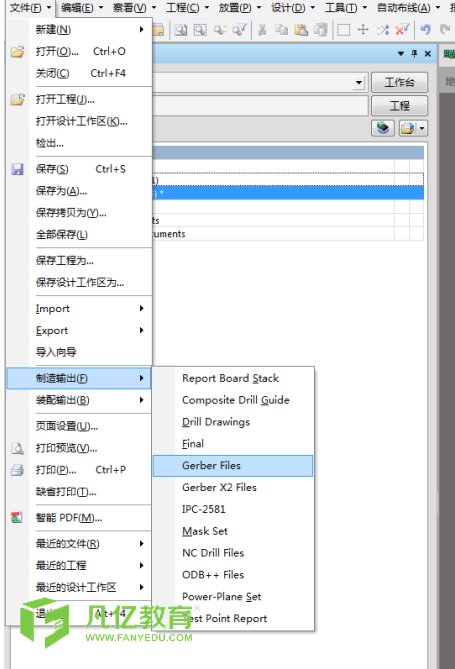Choose 全部保存(L) menu item
The height and width of the screenshot is (669, 455).
(79, 235)
